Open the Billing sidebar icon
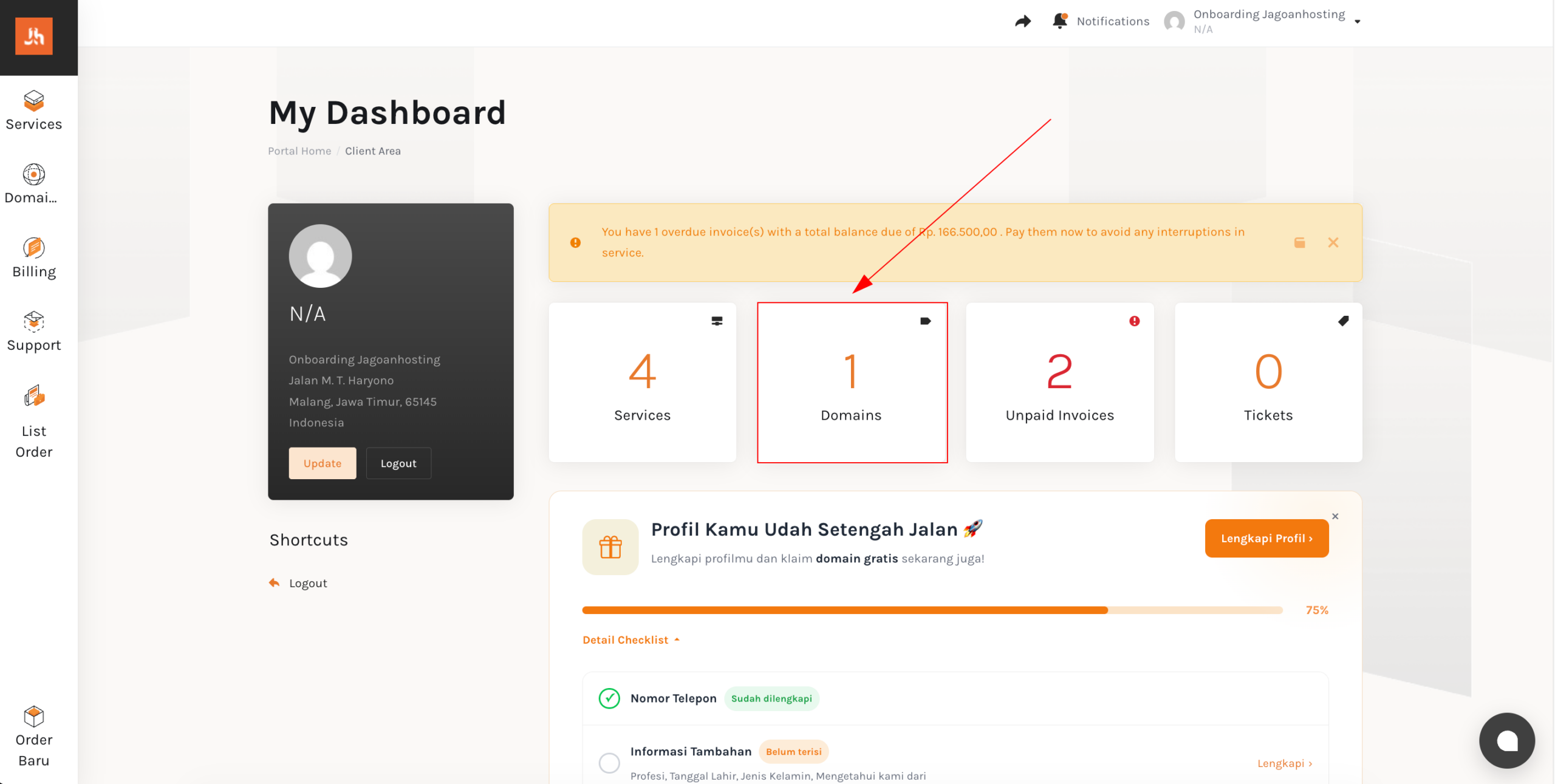 pyautogui.click(x=34, y=248)
